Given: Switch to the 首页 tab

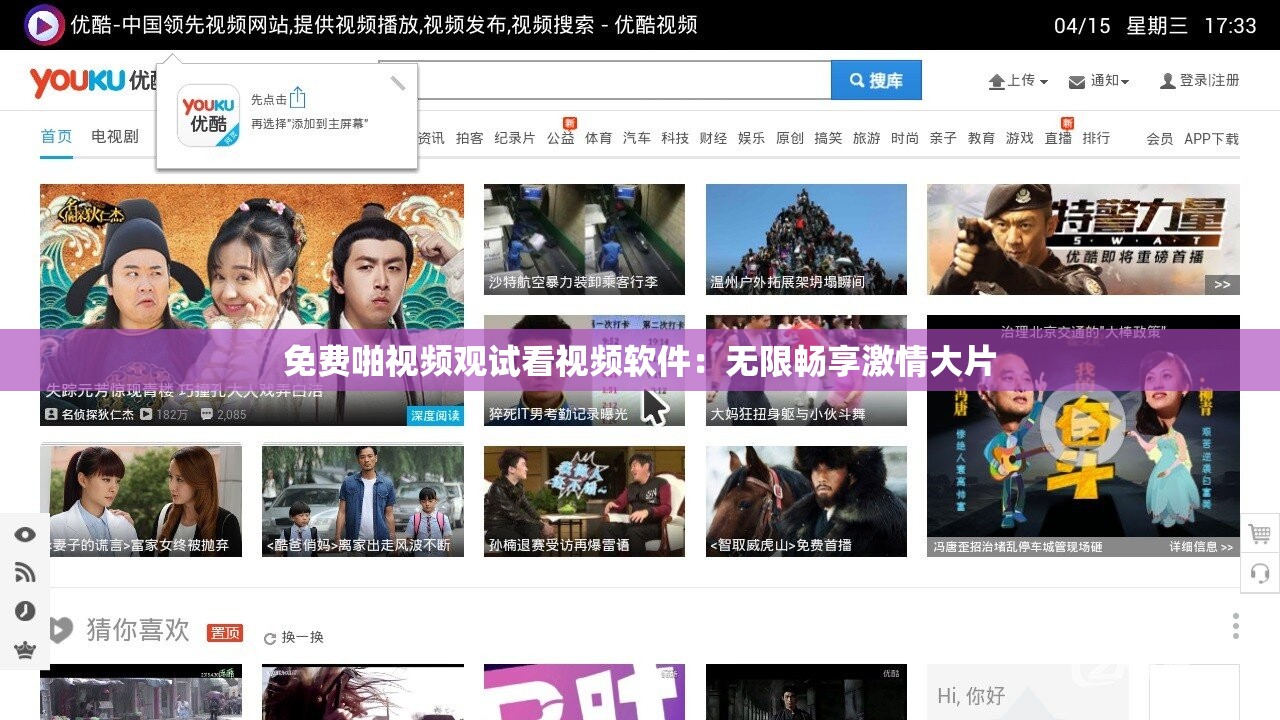Looking at the screenshot, I should tap(54, 138).
